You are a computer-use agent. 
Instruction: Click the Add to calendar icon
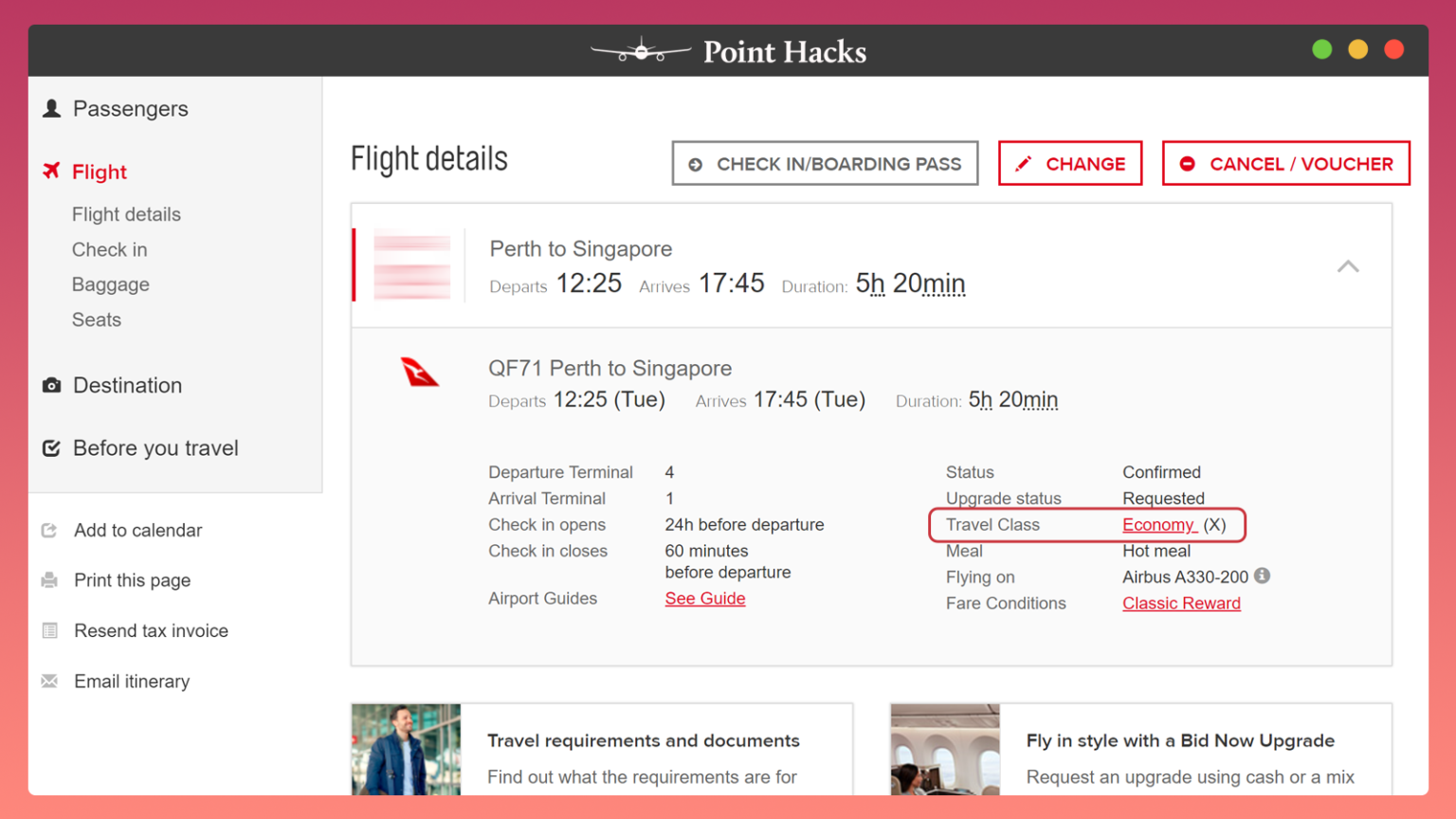(50, 530)
